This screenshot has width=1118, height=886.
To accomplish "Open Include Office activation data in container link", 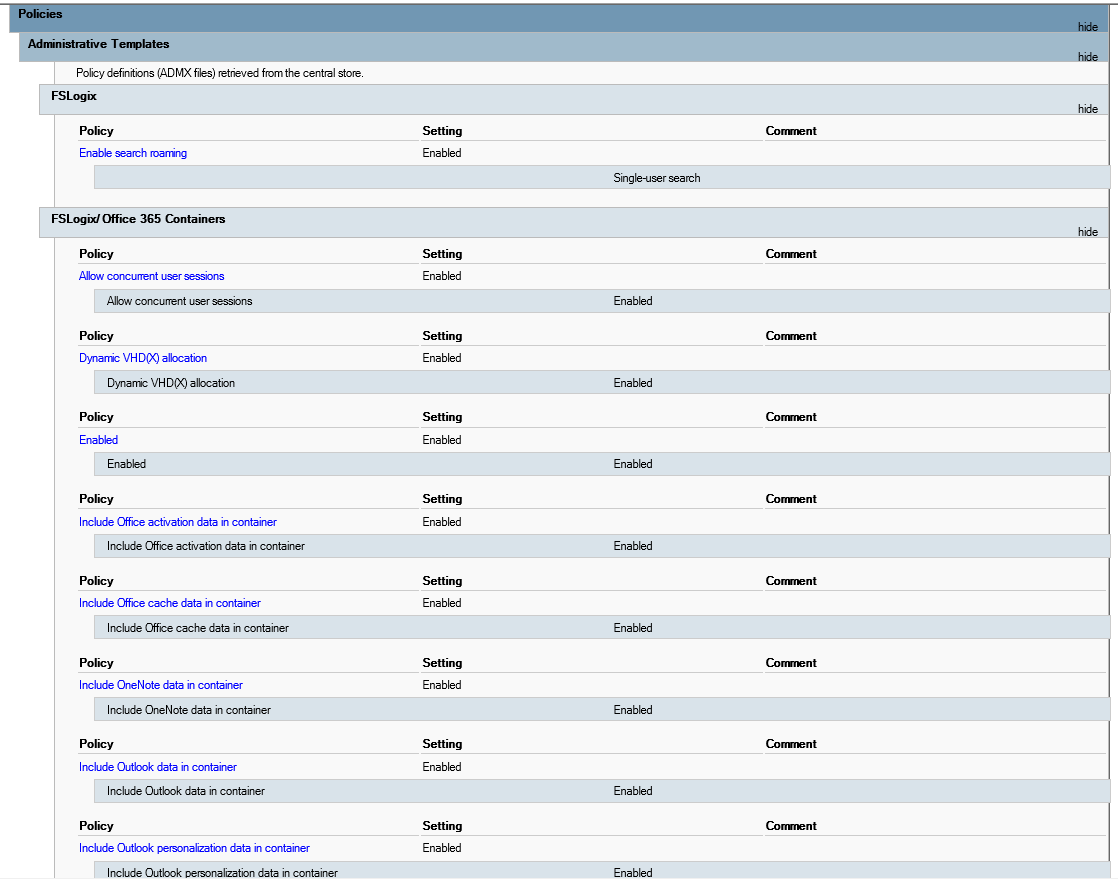I will pyautogui.click(x=178, y=522).
